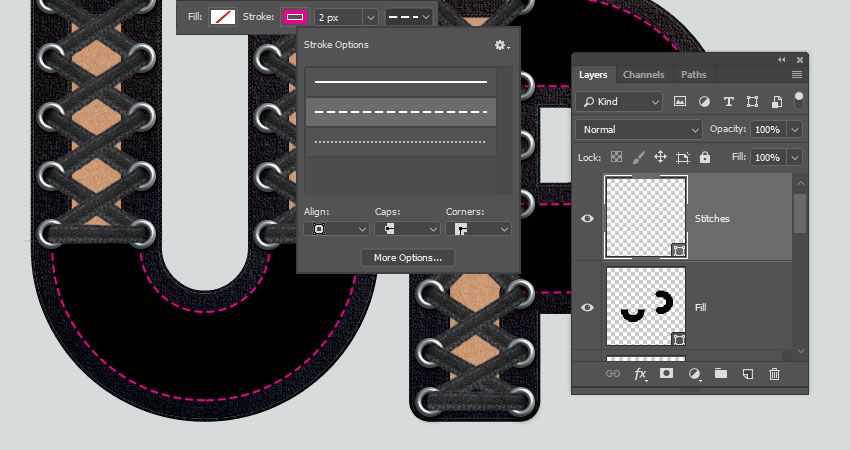The width and height of the screenshot is (850, 450).
Task: Select the solid line stroke preset
Action: [401, 82]
